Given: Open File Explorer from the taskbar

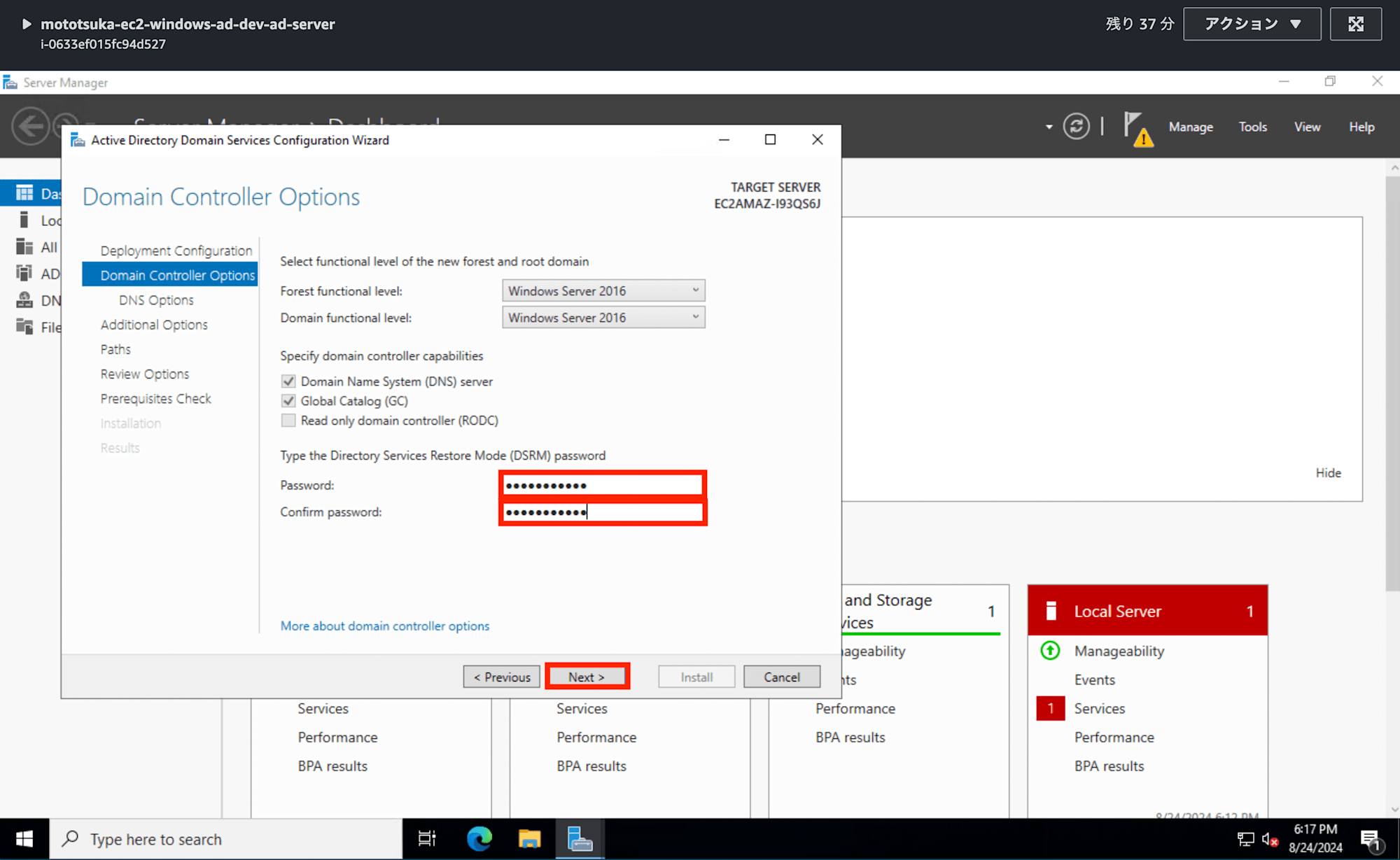Looking at the screenshot, I should point(529,839).
